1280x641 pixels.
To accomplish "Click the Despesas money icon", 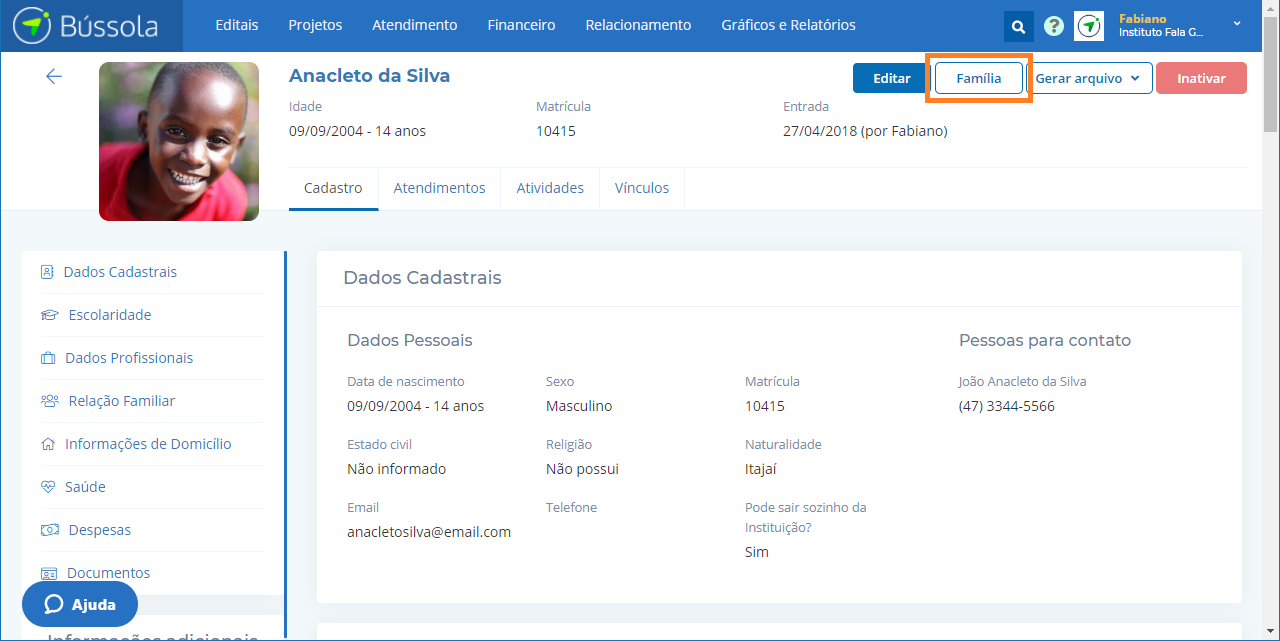I will pos(49,530).
